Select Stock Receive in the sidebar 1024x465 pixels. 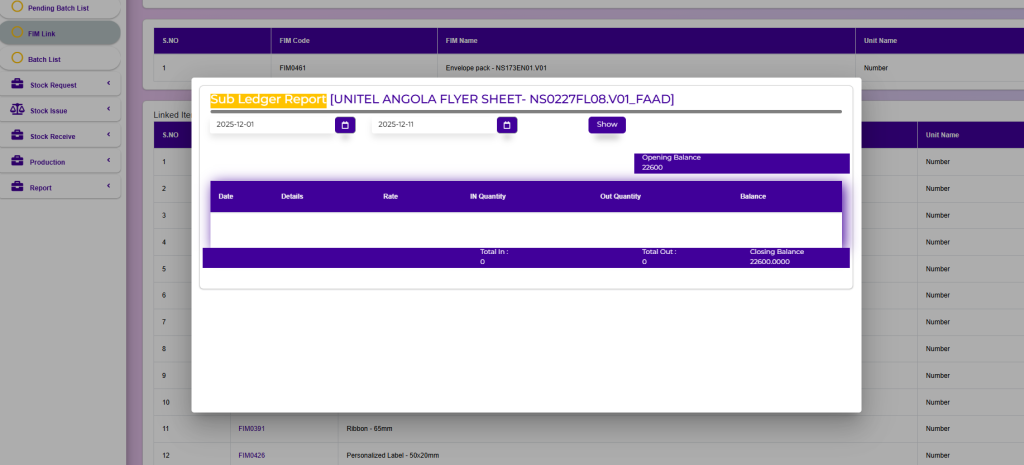tap(53, 136)
